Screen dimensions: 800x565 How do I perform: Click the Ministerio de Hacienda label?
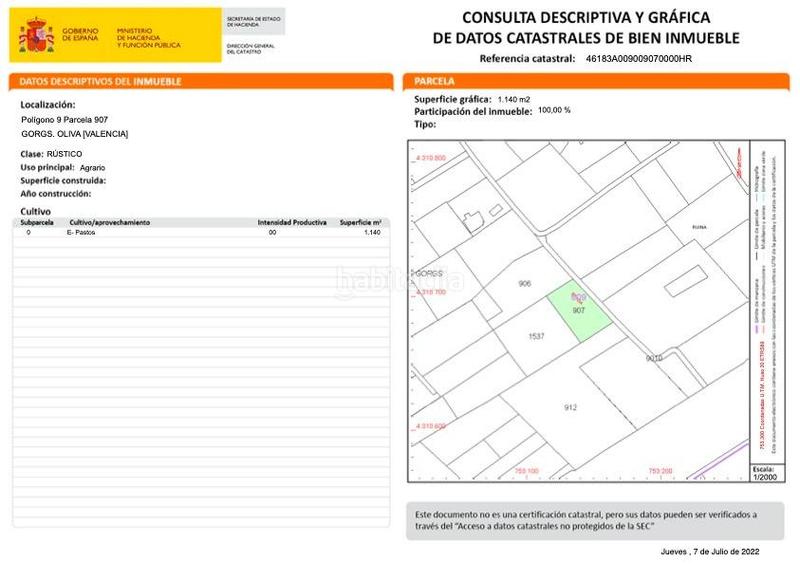[x=148, y=38]
